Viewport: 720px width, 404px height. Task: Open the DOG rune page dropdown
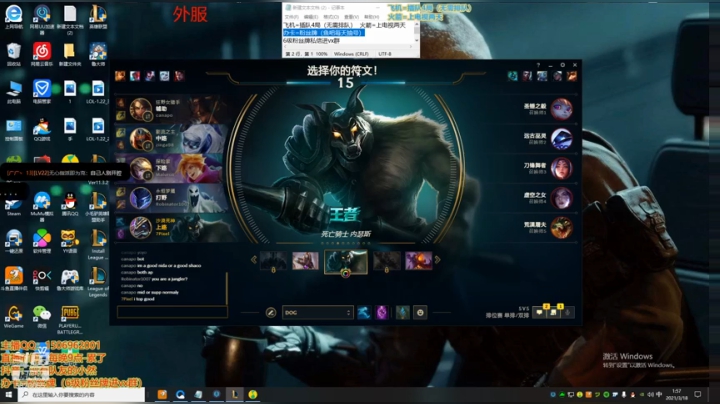[317, 313]
